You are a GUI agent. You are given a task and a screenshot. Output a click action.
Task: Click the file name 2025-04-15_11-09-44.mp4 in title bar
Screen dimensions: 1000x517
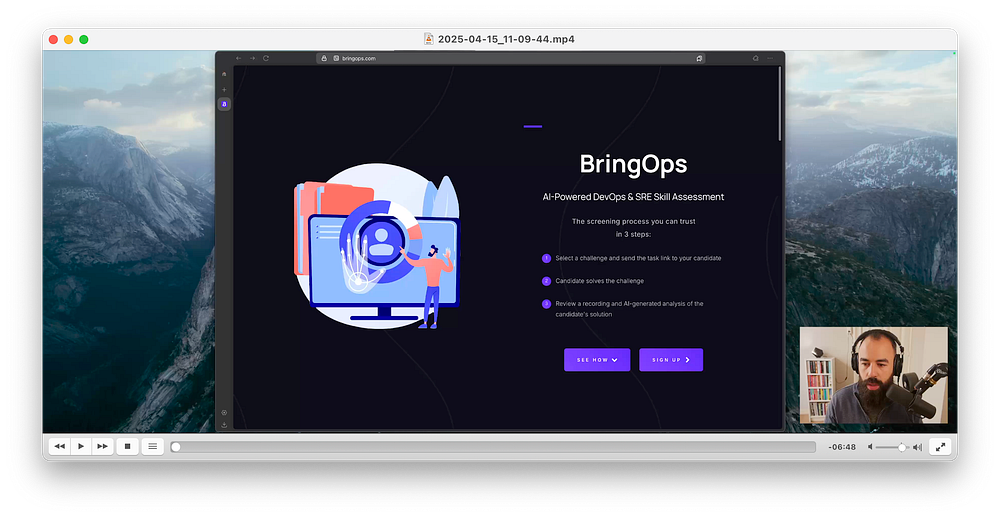(506, 39)
